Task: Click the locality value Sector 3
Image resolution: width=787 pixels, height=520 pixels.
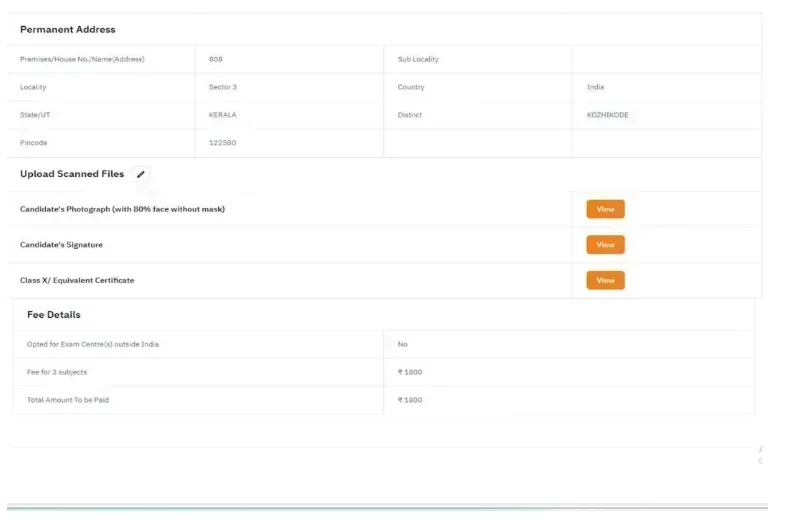Action: click(x=223, y=87)
